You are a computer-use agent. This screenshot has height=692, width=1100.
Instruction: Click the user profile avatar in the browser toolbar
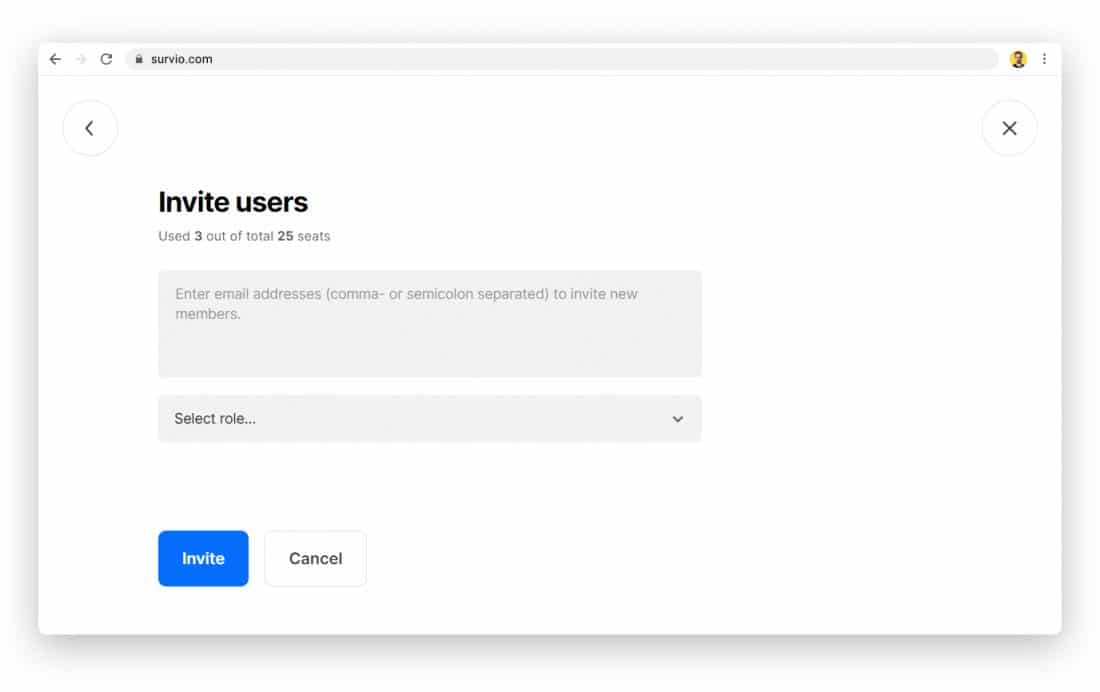click(1018, 59)
